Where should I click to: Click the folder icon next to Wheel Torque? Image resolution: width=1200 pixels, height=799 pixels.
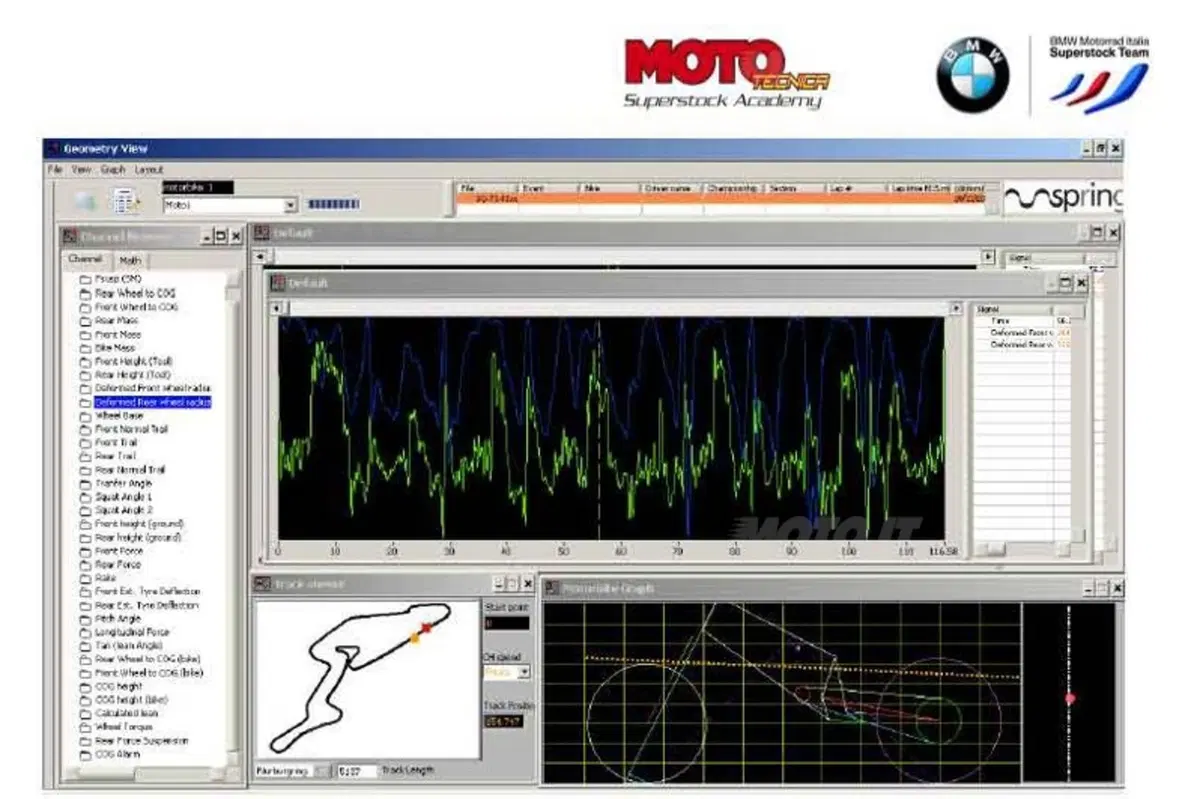point(86,728)
